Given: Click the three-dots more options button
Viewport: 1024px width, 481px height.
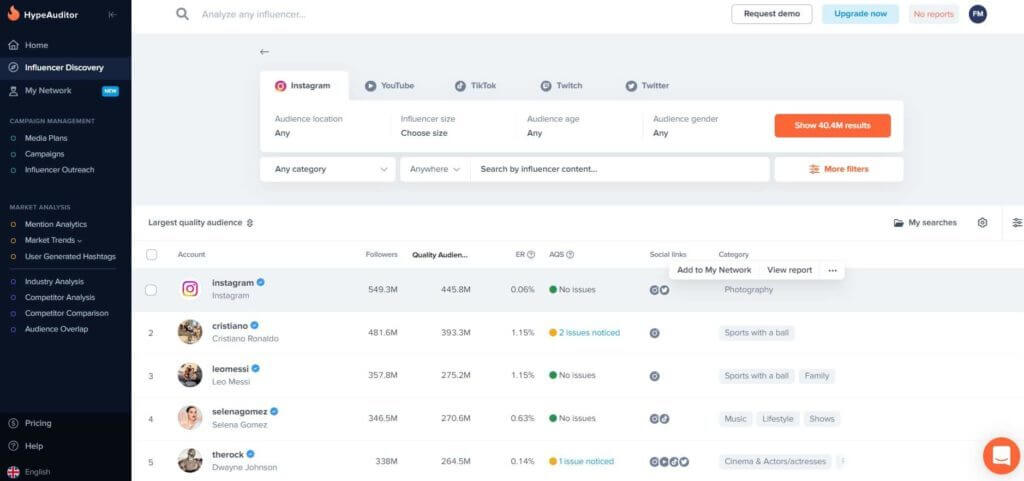Looking at the screenshot, I should click(x=832, y=271).
